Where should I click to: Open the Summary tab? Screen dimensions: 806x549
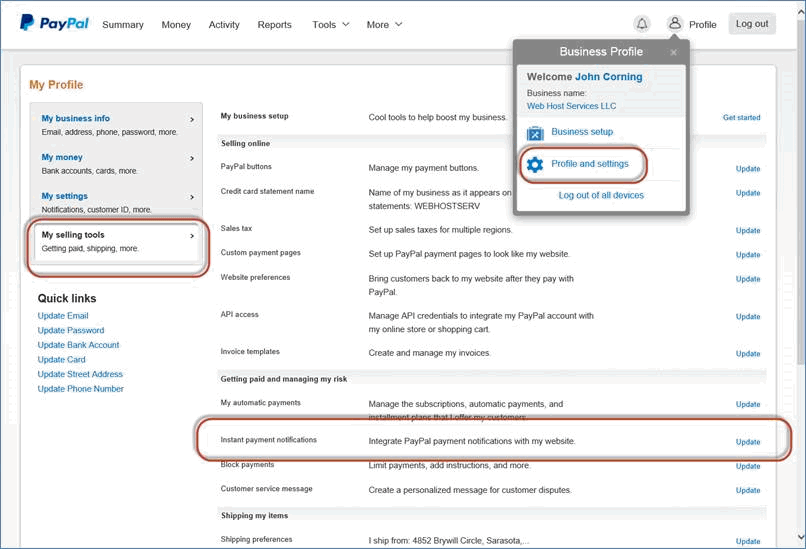tap(123, 25)
